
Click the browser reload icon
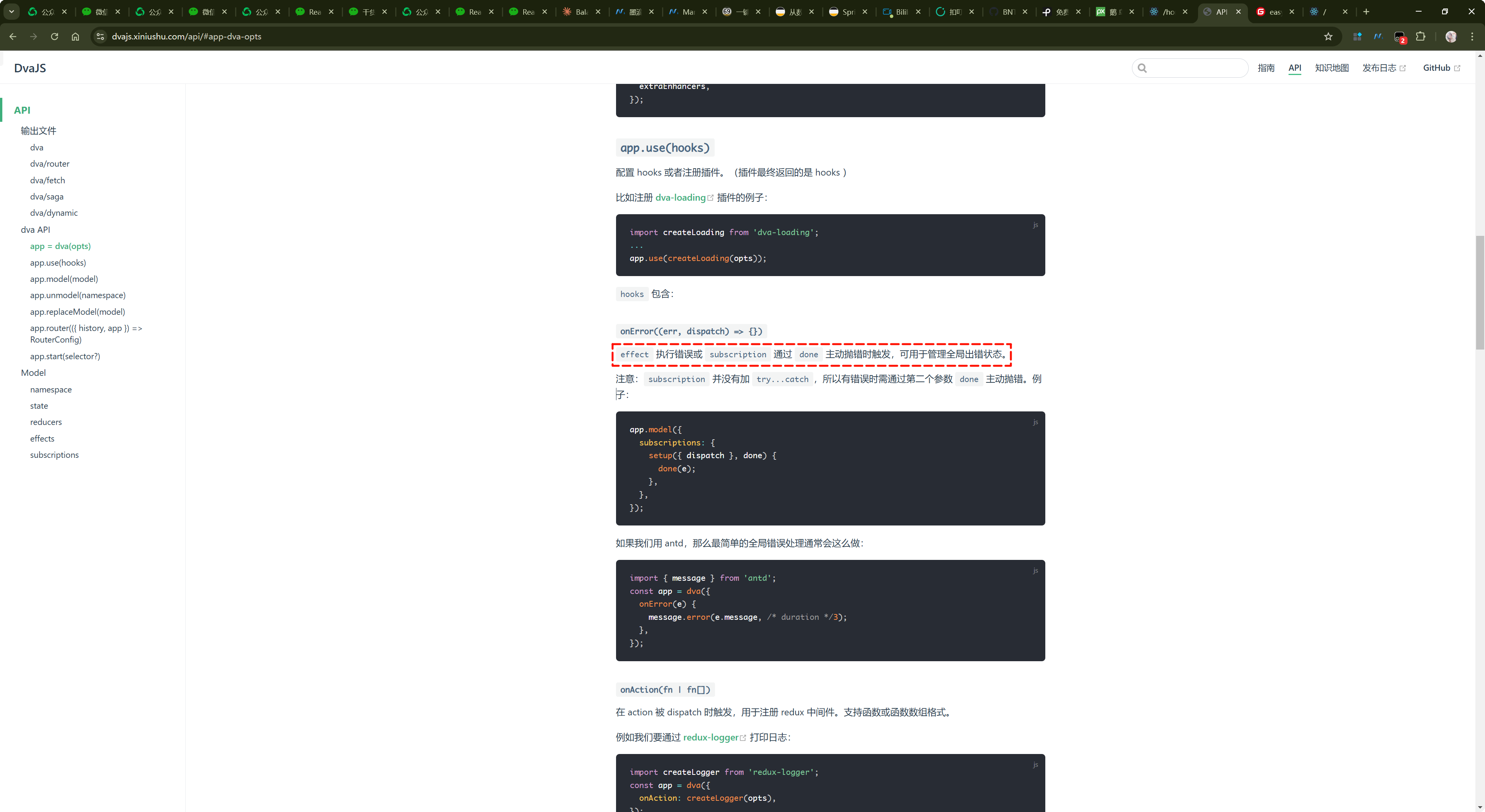(54, 36)
